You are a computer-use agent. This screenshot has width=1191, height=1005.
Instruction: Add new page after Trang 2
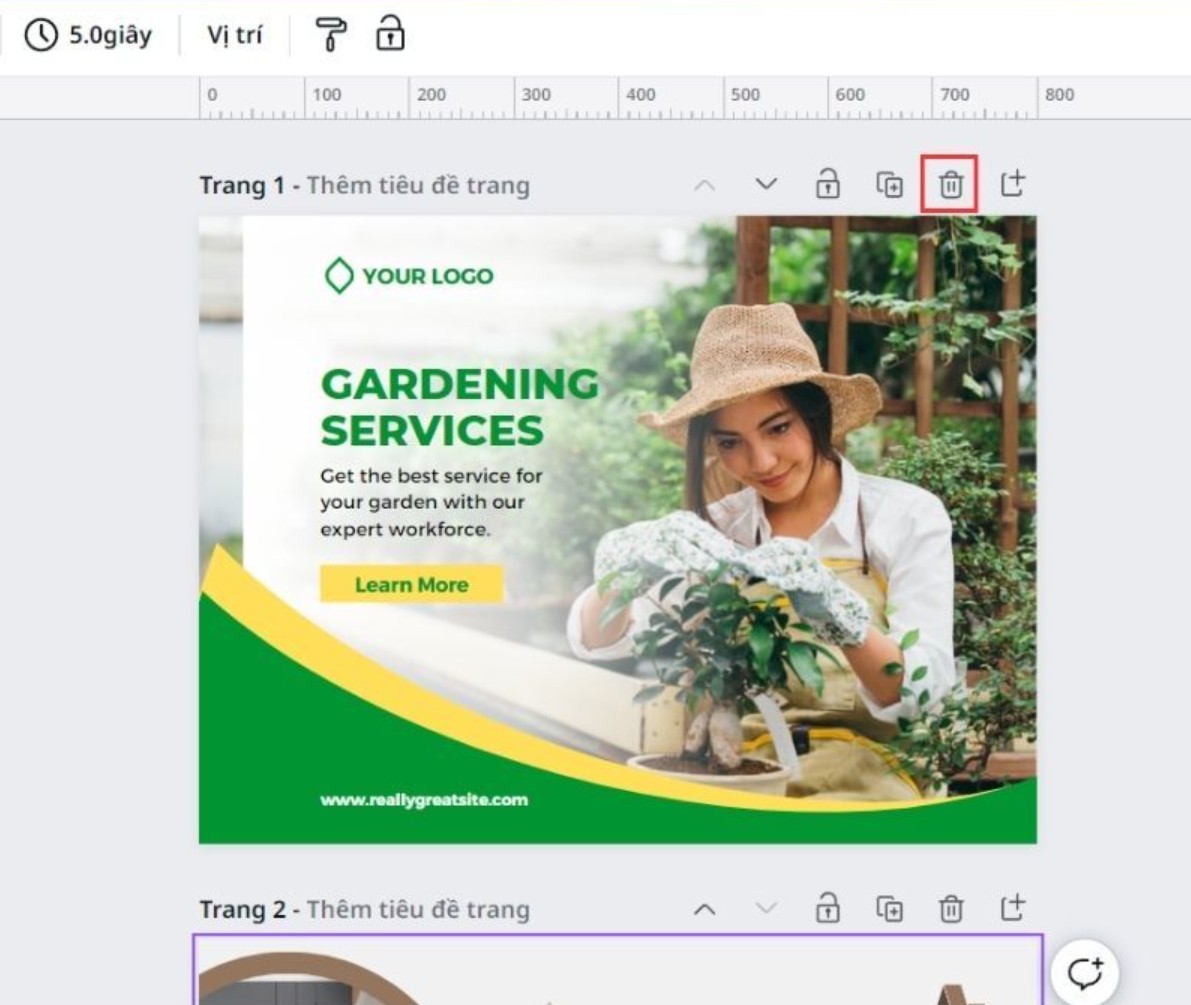(1013, 908)
